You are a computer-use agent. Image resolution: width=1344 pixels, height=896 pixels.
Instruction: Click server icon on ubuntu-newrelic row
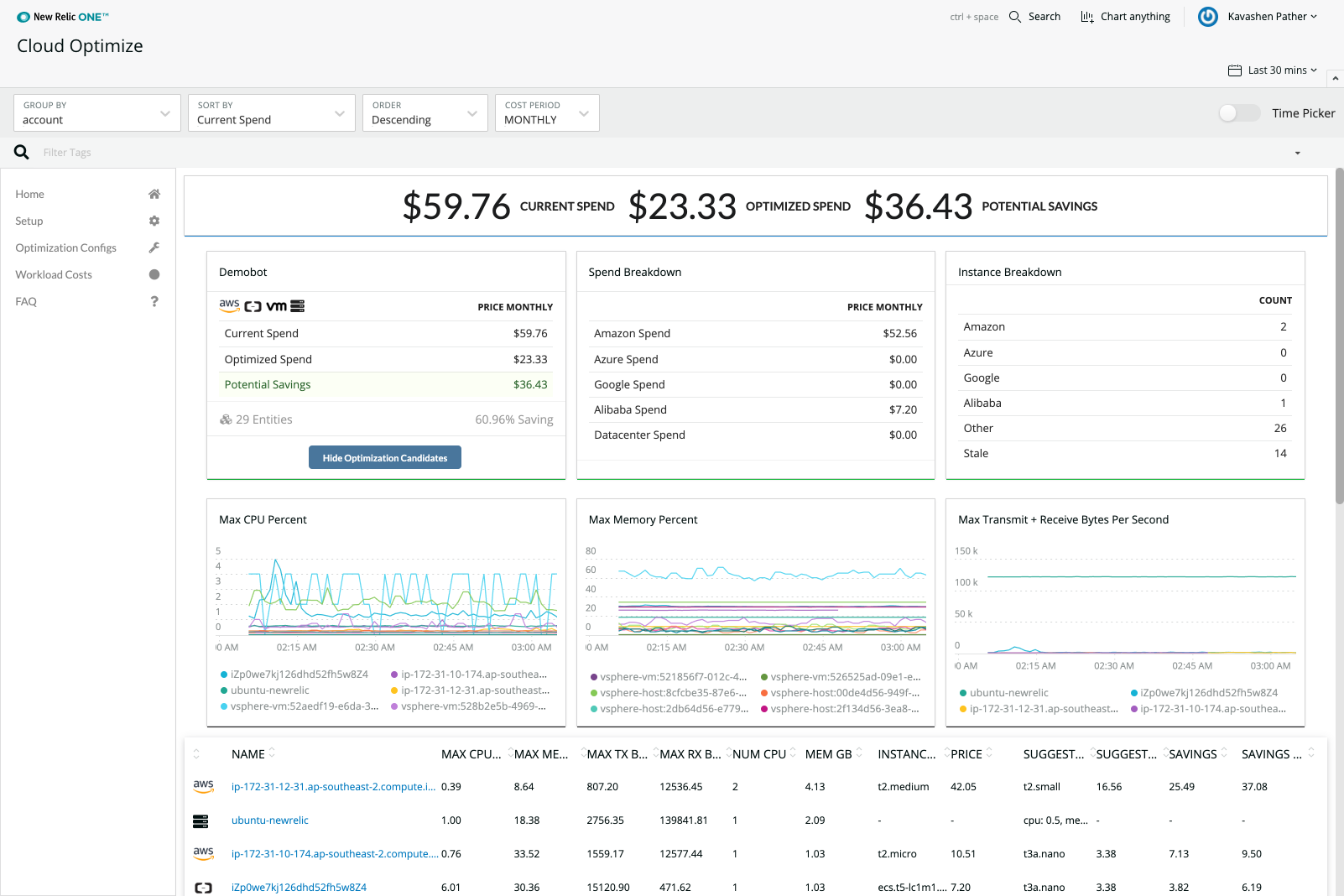pos(201,820)
